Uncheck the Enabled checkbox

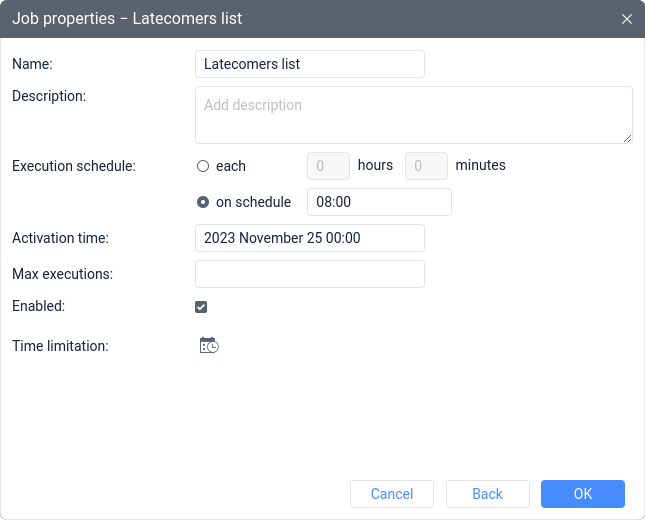[x=201, y=307]
